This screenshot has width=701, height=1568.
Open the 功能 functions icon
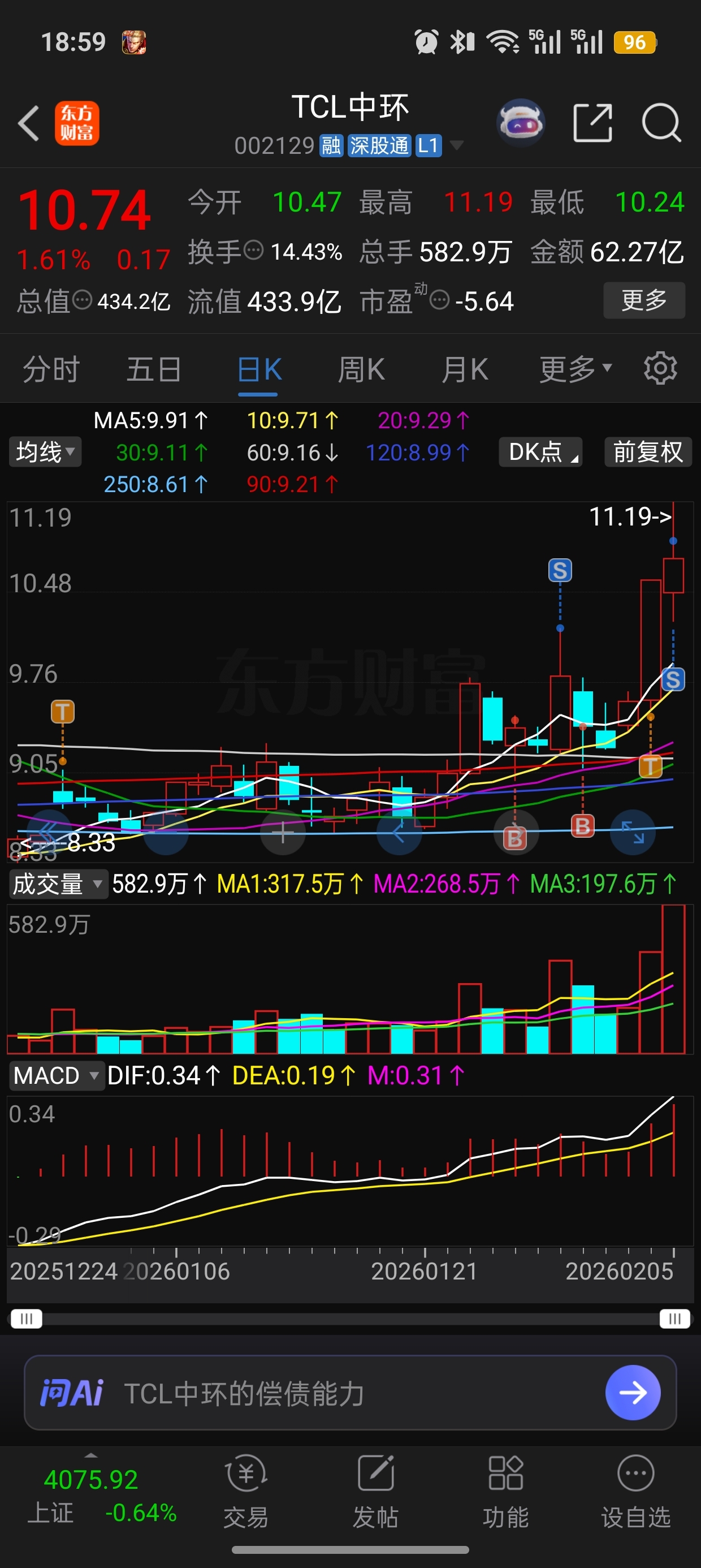pos(505,1491)
